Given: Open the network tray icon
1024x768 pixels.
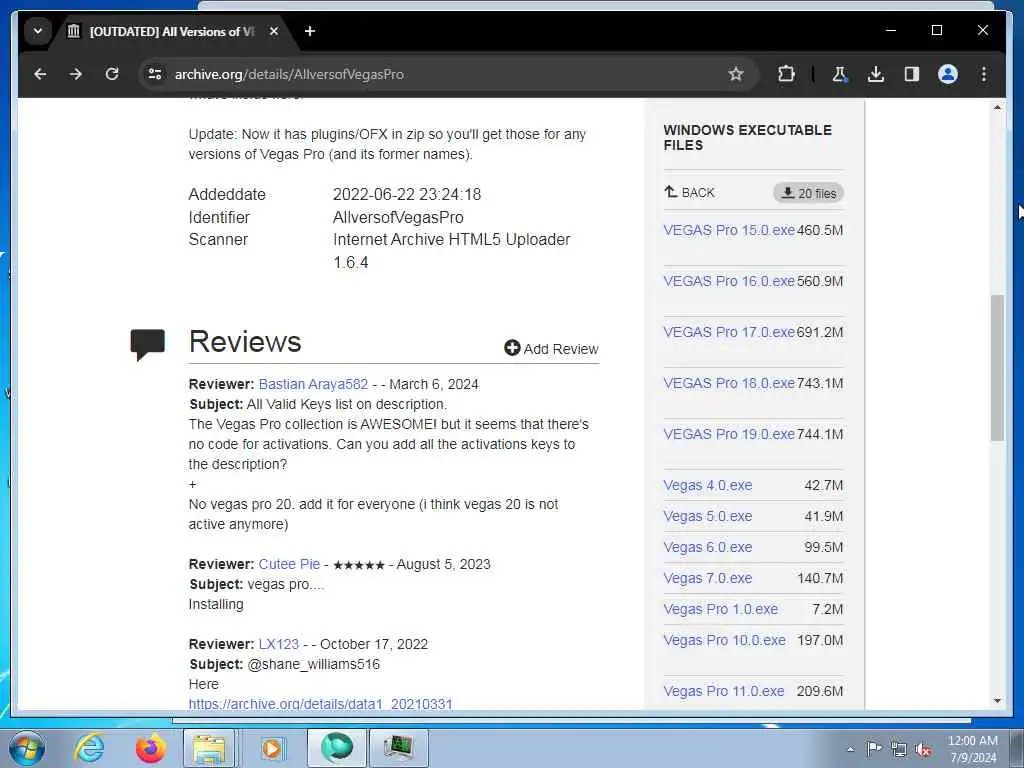Looking at the screenshot, I should click(x=899, y=749).
